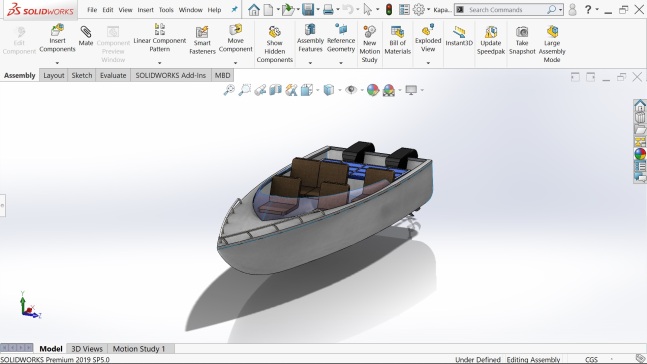Viewport: 647px width, 364px height.
Task: Toggle Section View
Action: pyautogui.click(x=275, y=90)
